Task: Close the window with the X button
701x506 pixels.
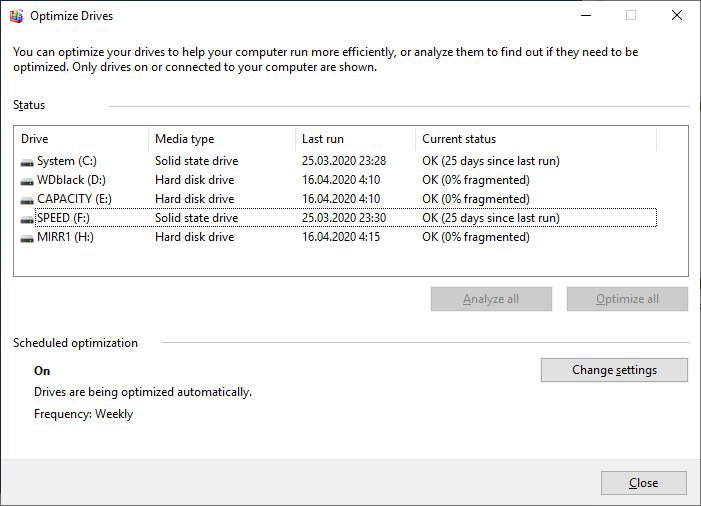Action: 677,16
